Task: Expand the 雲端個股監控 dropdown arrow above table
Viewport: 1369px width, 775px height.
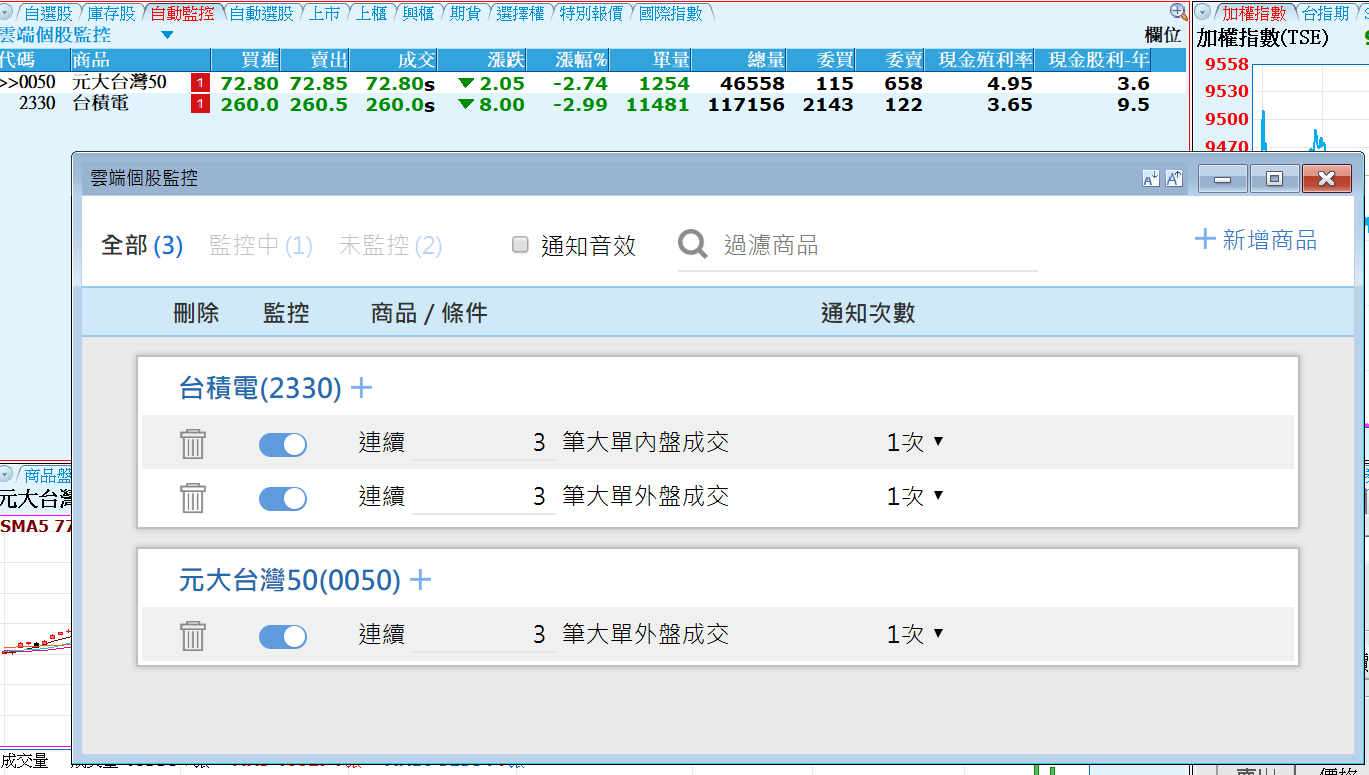Action: pyautogui.click(x=167, y=35)
